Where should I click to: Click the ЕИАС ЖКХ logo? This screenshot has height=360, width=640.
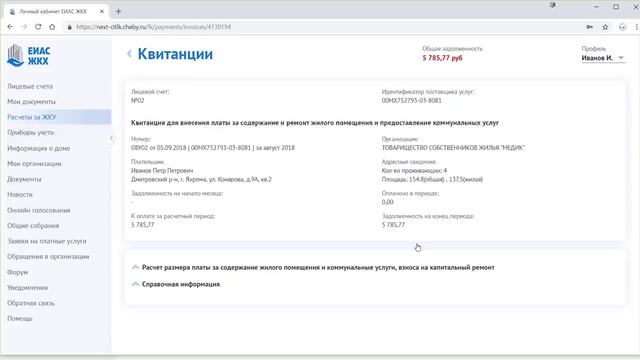click(x=29, y=56)
